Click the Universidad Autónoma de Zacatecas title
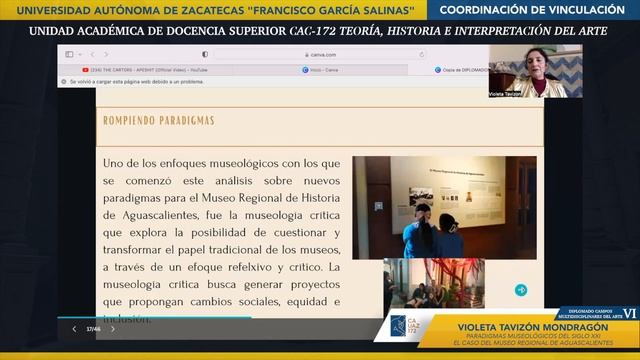This screenshot has width=640, height=360. click(x=216, y=10)
